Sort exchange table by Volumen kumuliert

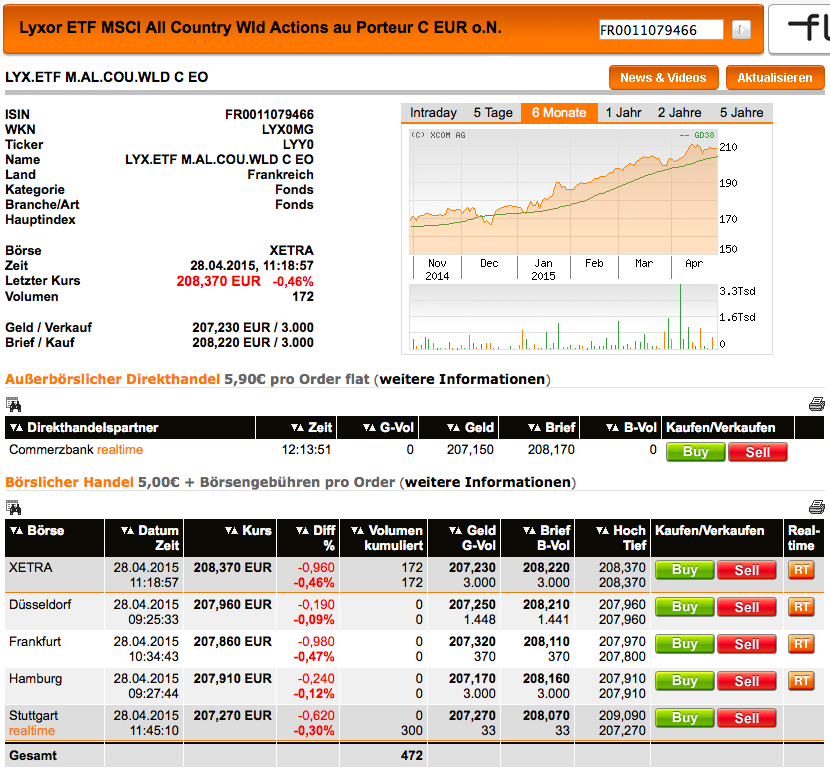[358, 530]
